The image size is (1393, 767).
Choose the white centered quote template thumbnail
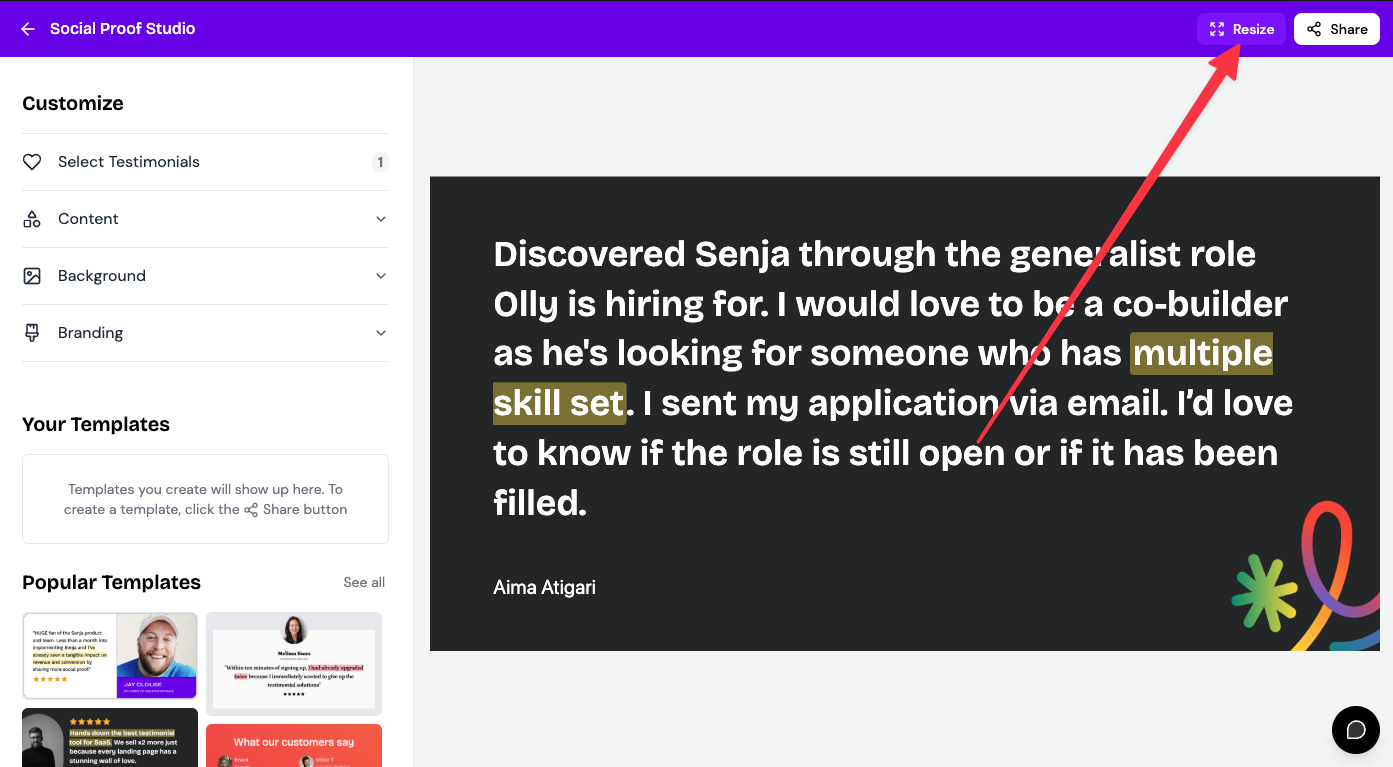294,663
